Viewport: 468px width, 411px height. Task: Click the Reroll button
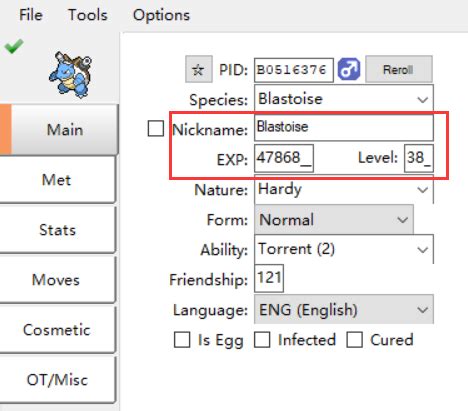[x=399, y=69]
